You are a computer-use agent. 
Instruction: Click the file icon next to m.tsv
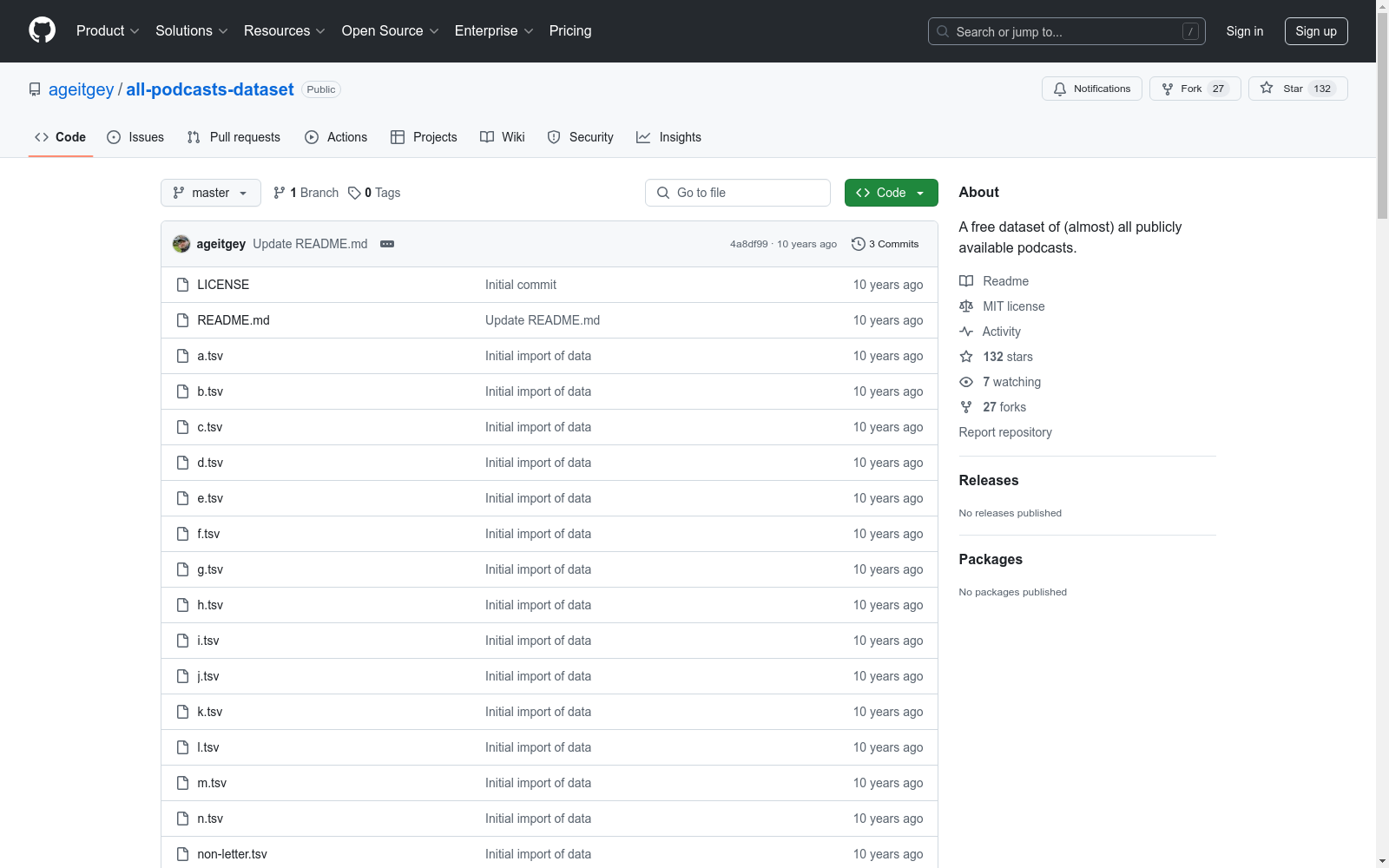182,783
